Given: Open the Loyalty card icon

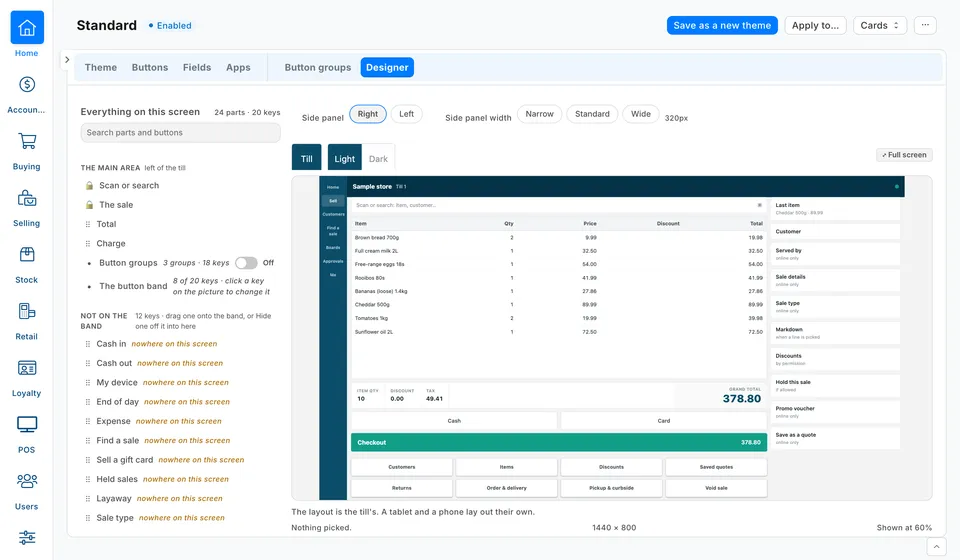Looking at the screenshot, I should 27,368.
